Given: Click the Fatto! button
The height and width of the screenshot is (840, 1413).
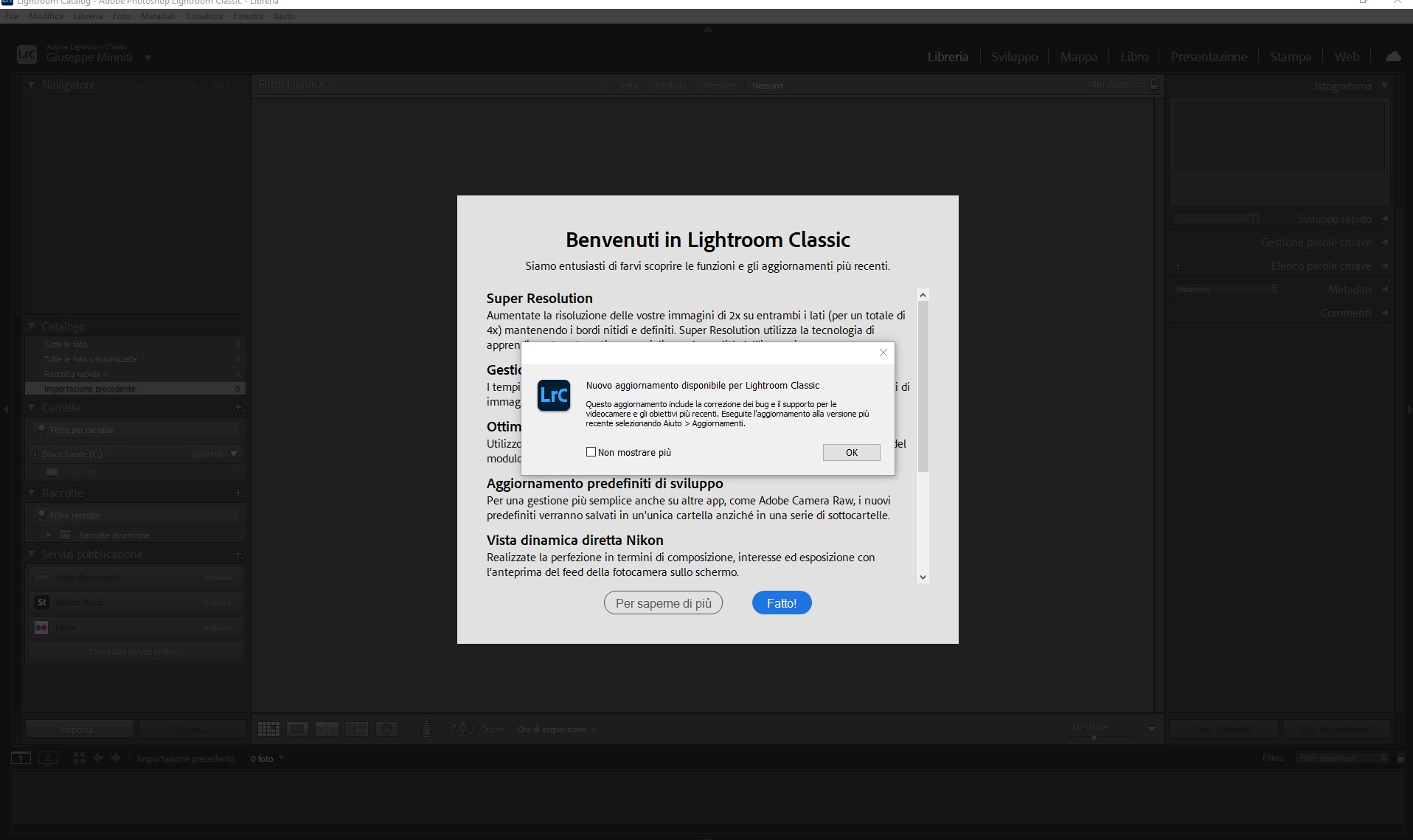Looking at the screenshot, I should point(782,603).
